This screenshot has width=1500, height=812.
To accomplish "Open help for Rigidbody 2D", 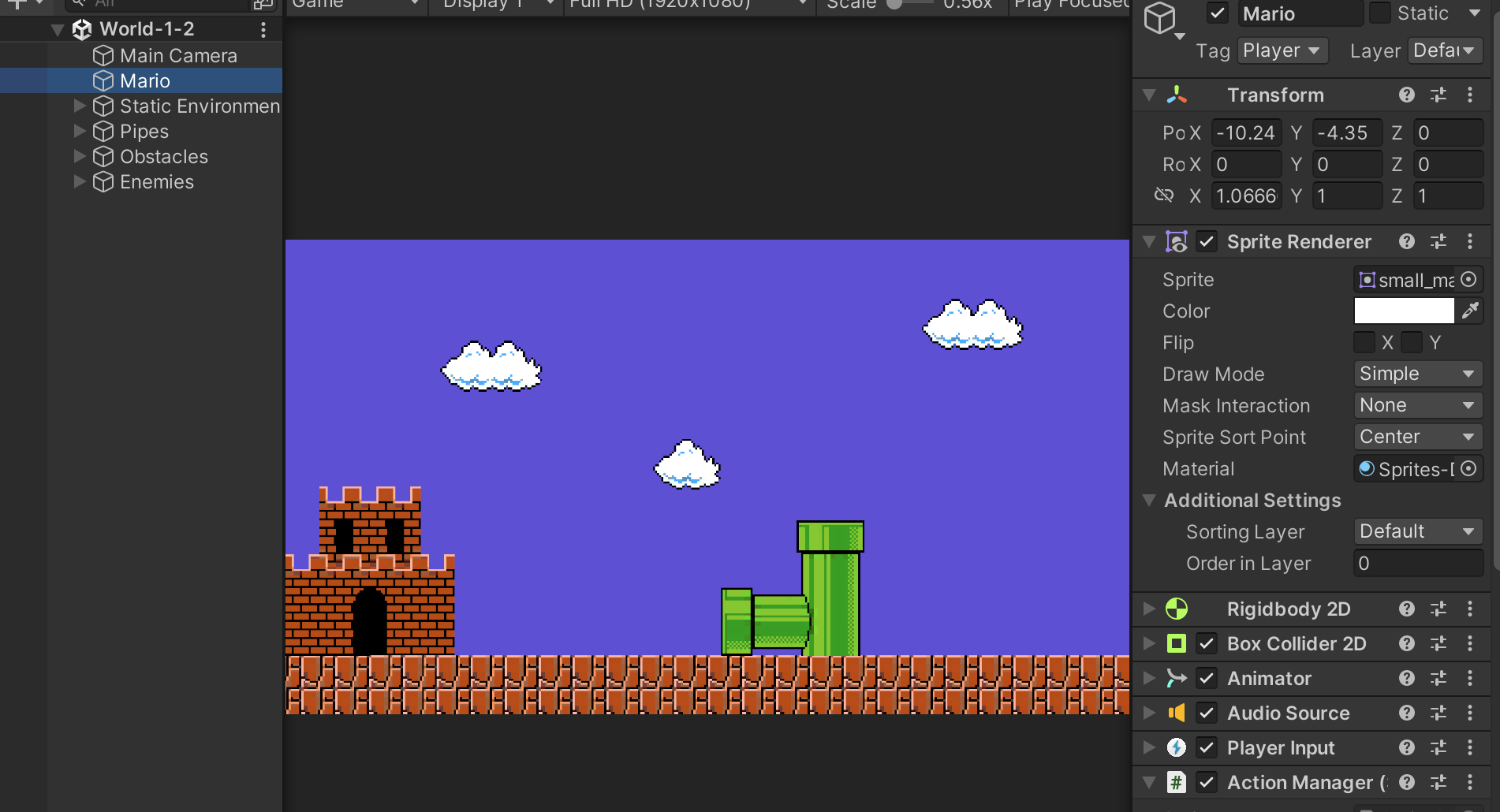I will coord(1406,609).
